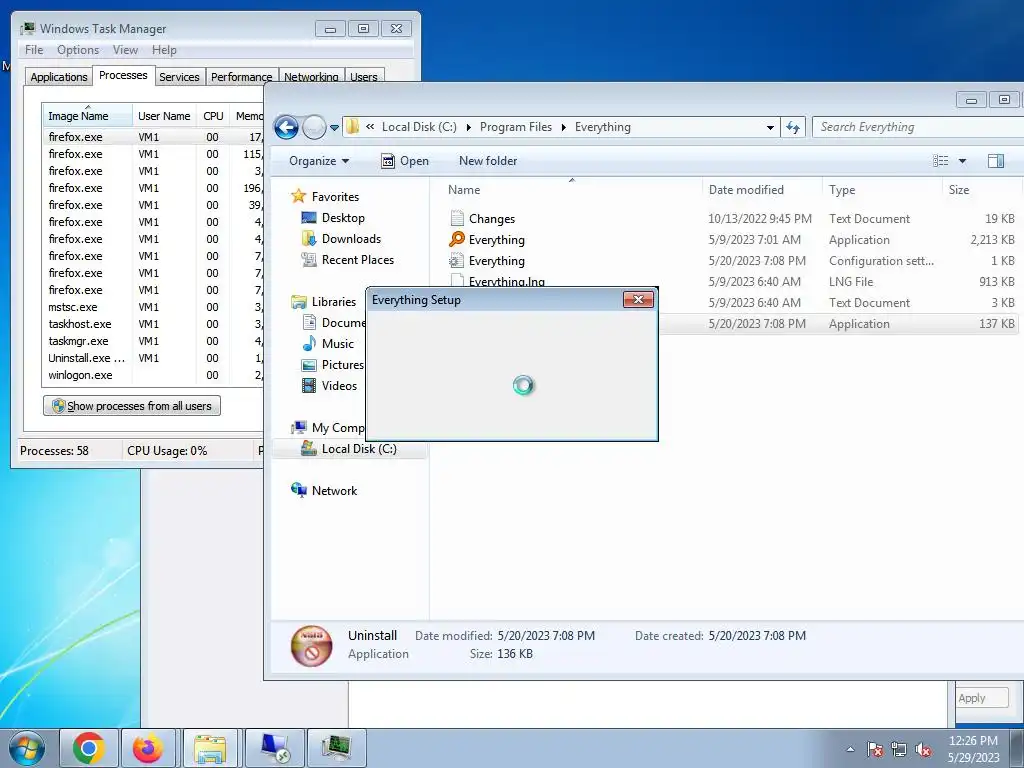Viewport: 1024px width, 768px height.
Task: Switch to the Performance tab
Action: tap(241, 76)
